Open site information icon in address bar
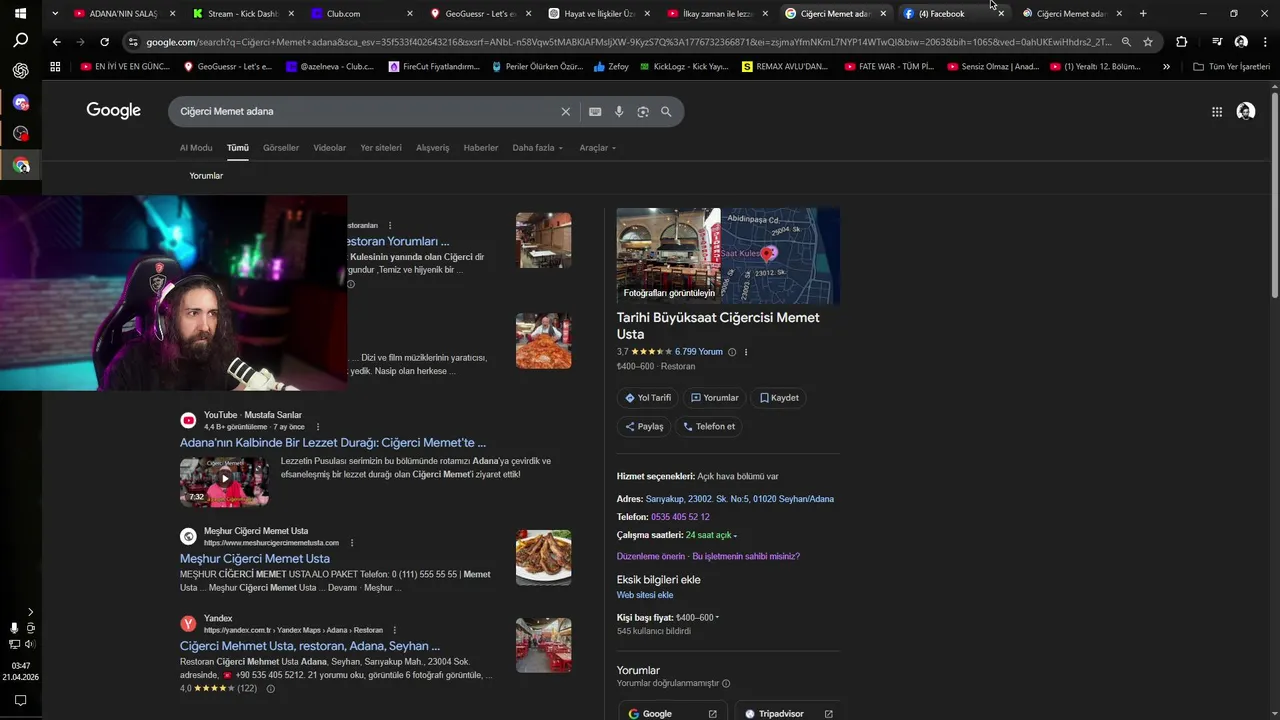Screen dimensions: 1280x720 click(133, 42)
